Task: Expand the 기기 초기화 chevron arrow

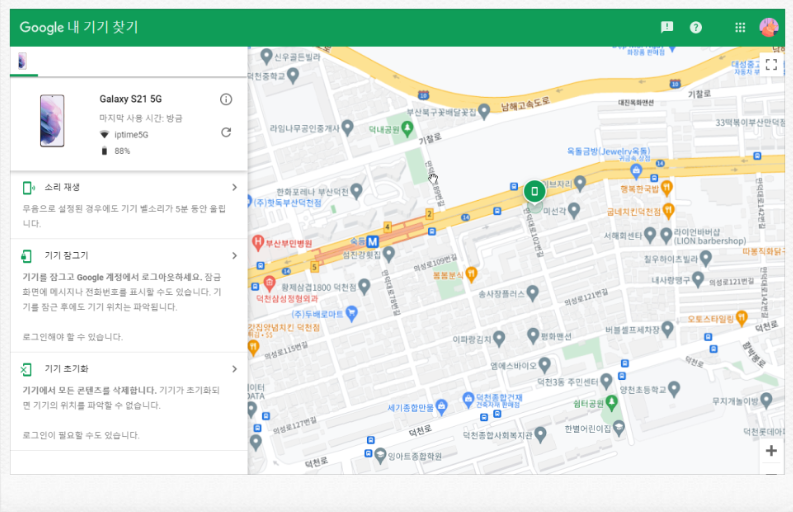Action: (234, 369)
